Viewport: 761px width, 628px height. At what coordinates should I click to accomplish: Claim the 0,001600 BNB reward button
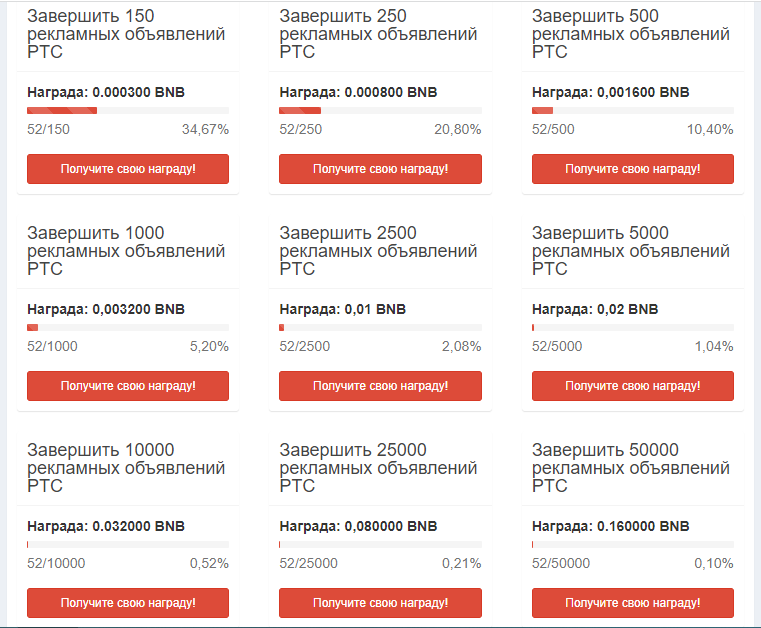[x=632, y=169]
